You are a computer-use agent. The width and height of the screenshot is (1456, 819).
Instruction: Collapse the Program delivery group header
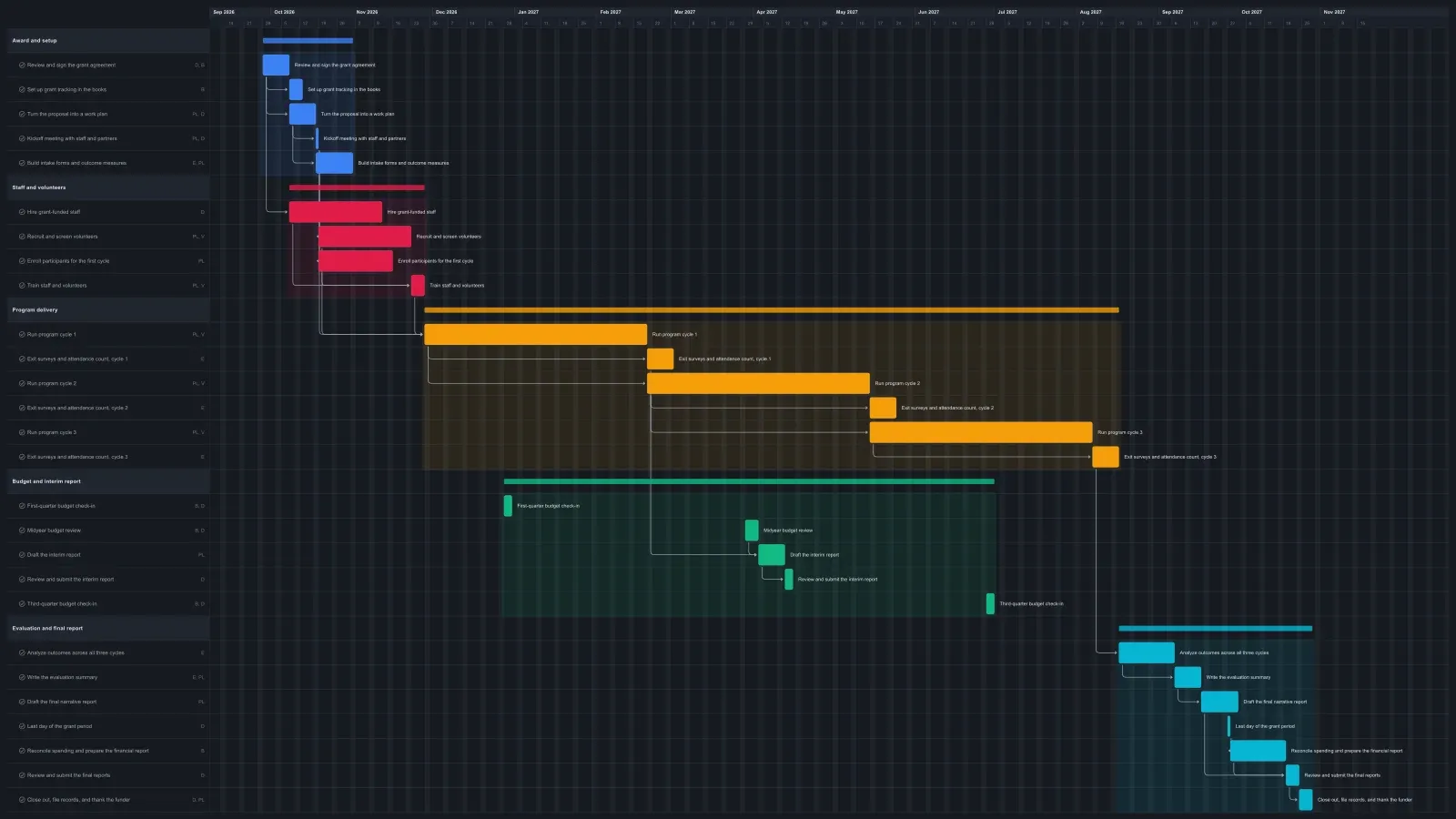click(108, 310)
